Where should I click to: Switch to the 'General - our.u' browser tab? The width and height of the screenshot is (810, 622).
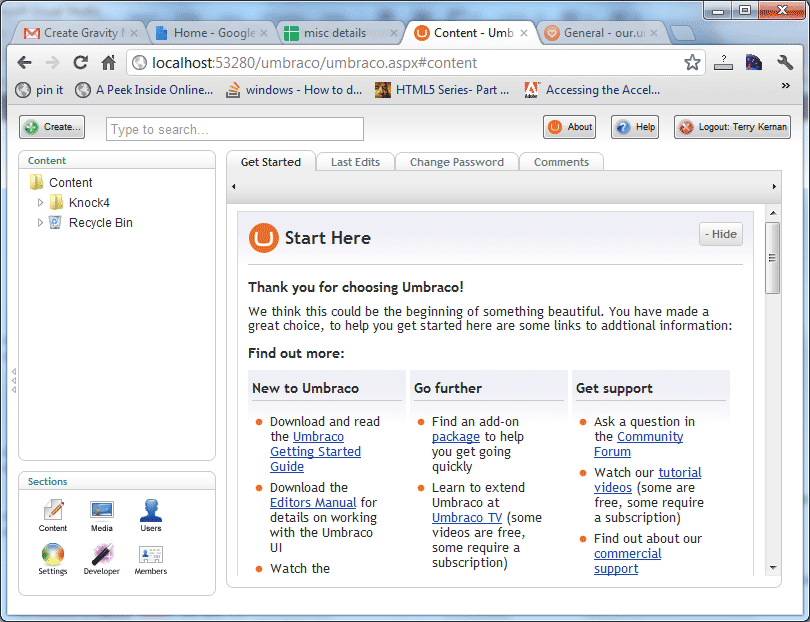pyautogui.click(x=601, y=33)
